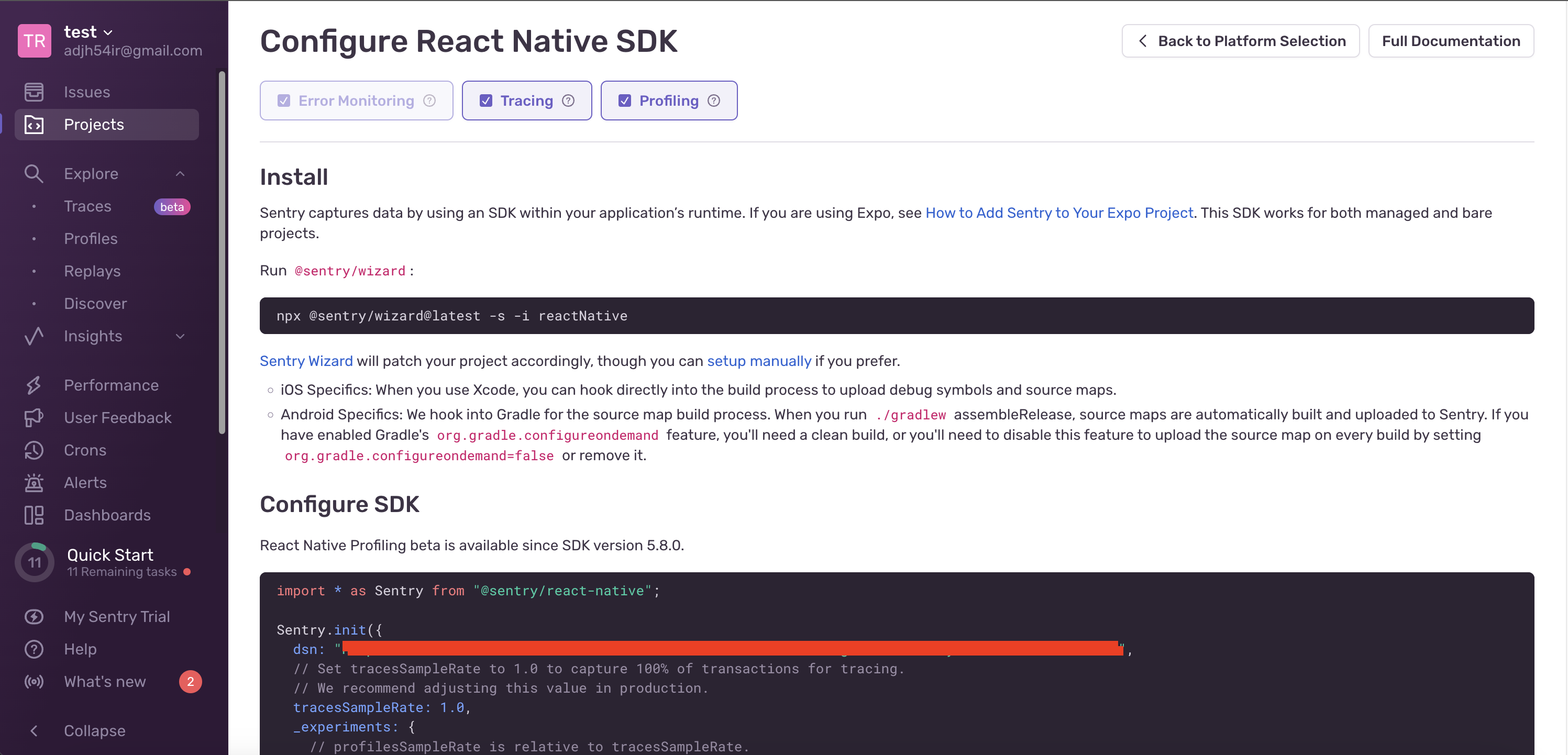
Task: Click Back to Platform Selection button
Action: point(1240,41)
